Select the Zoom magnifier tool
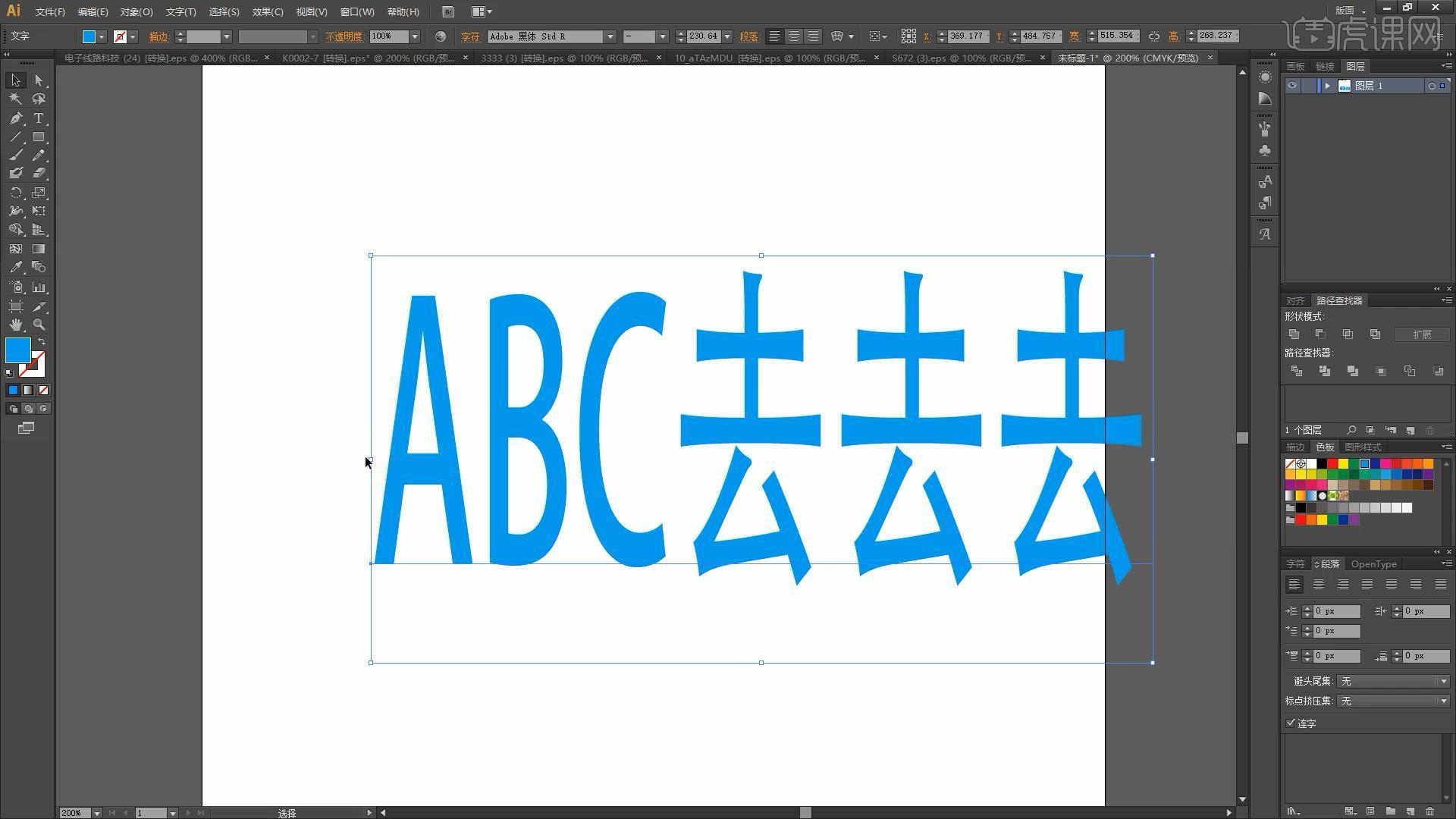This screenshot has height=819, width=1456. pyautogui.click(x=39, y=325)
